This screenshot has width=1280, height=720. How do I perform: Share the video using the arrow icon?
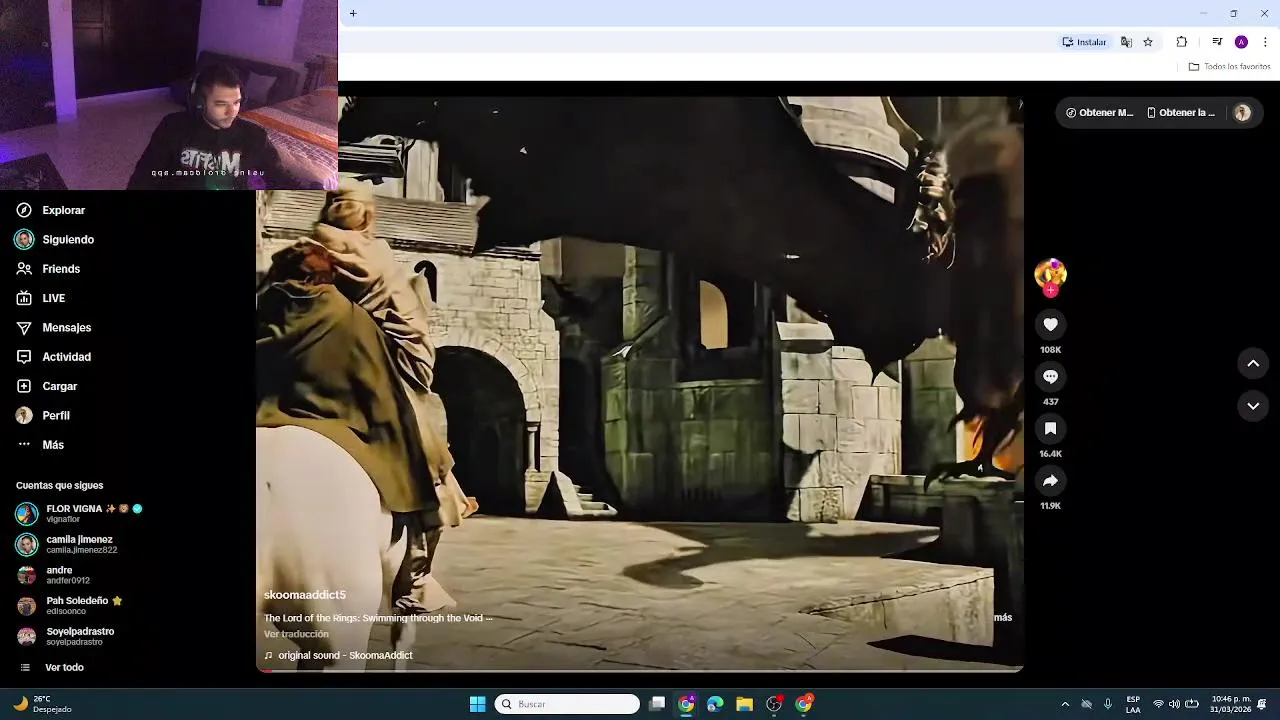[1050, 481]
